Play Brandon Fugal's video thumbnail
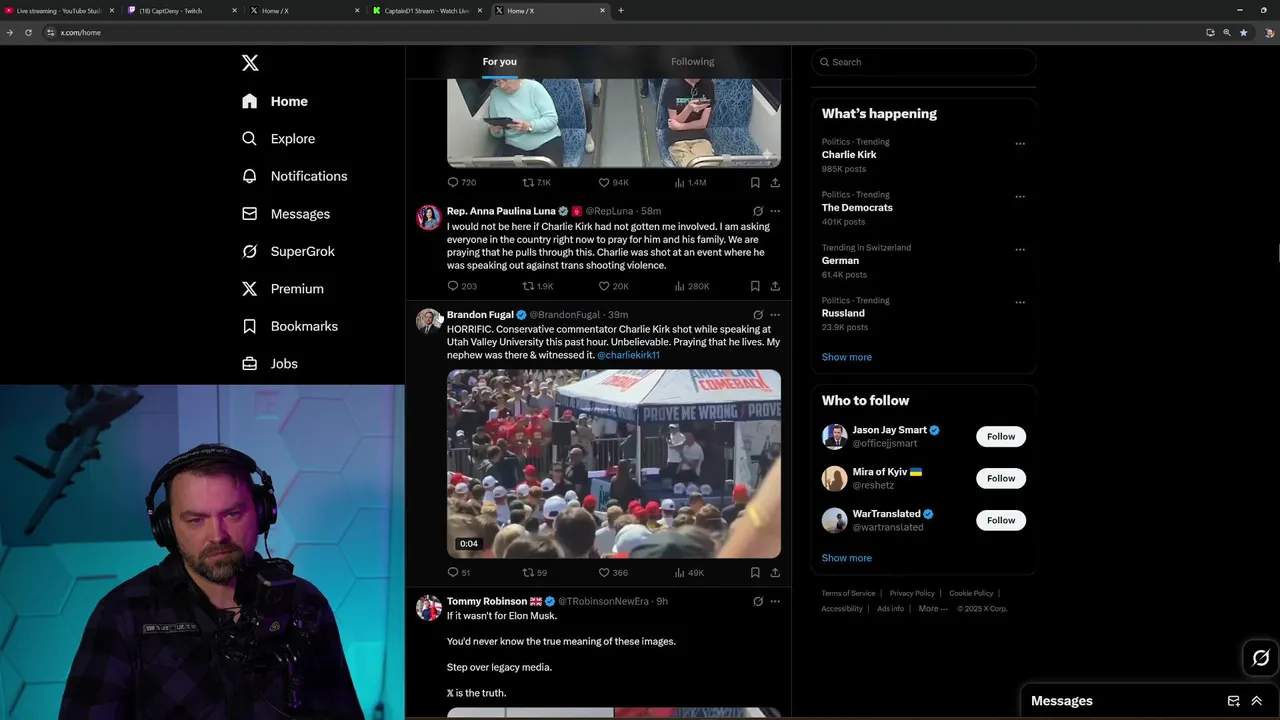This screenshot has height=720, width=1280. pyautogui.click(x=614, y=464)
